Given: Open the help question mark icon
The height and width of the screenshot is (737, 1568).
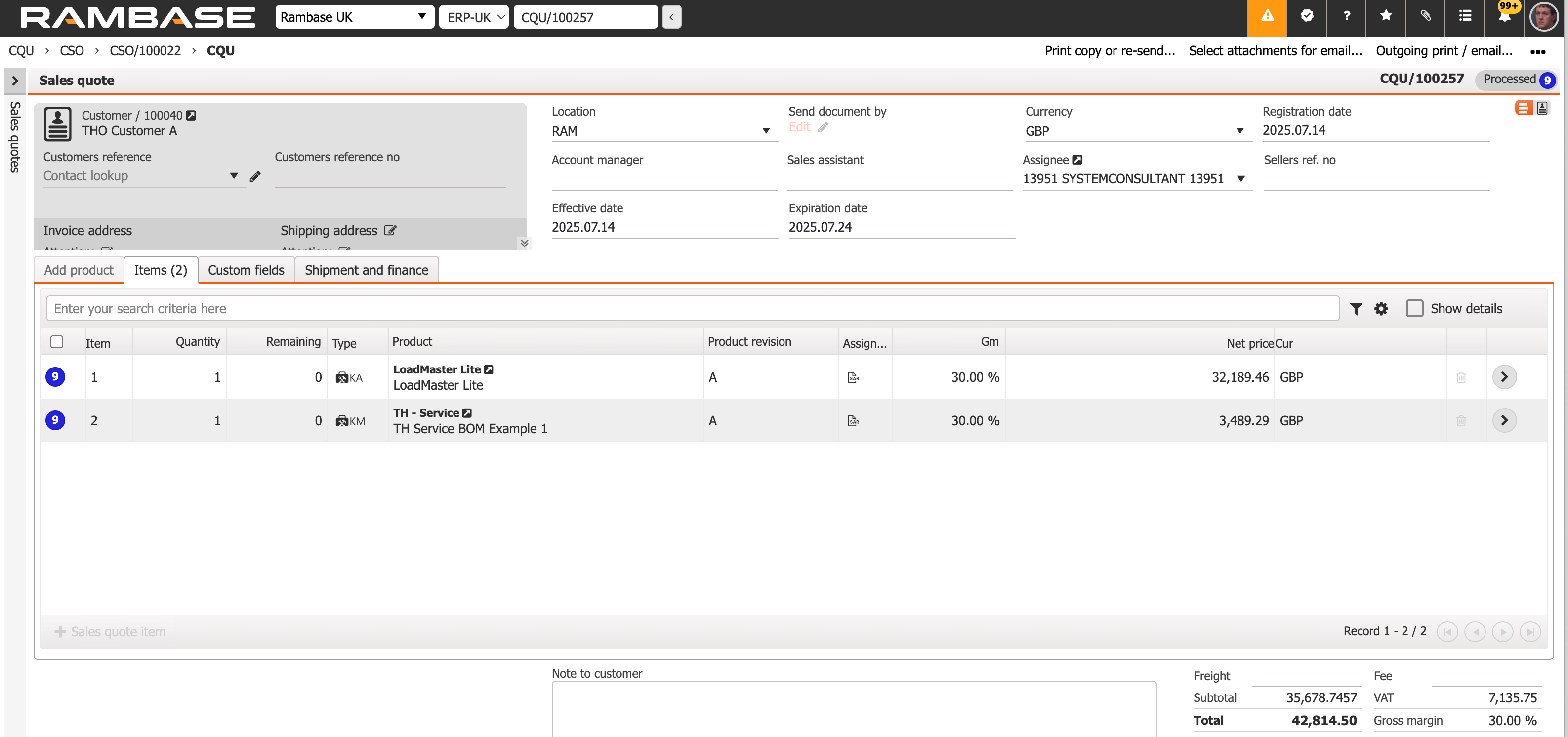Looking at the screenshot, I should (1347, 16).
